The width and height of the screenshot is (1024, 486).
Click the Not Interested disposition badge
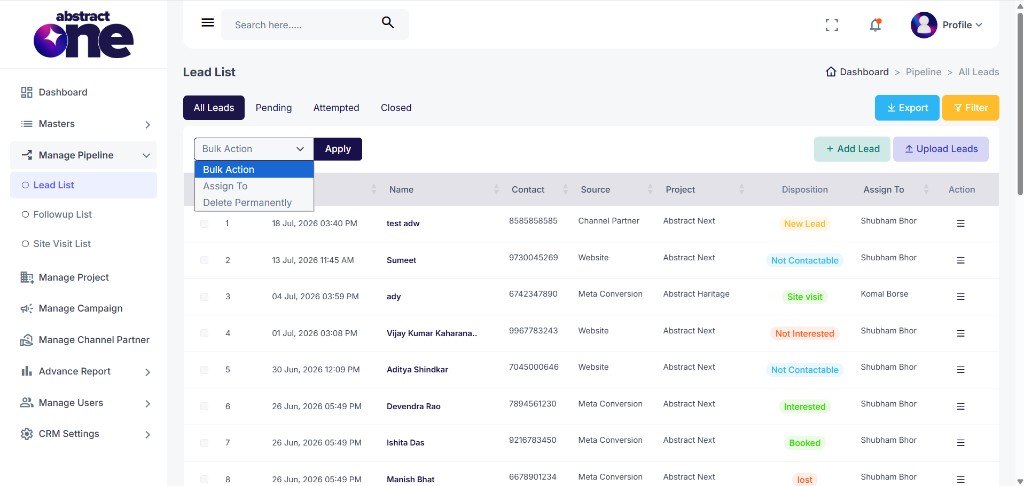click(x=805, y=333)
